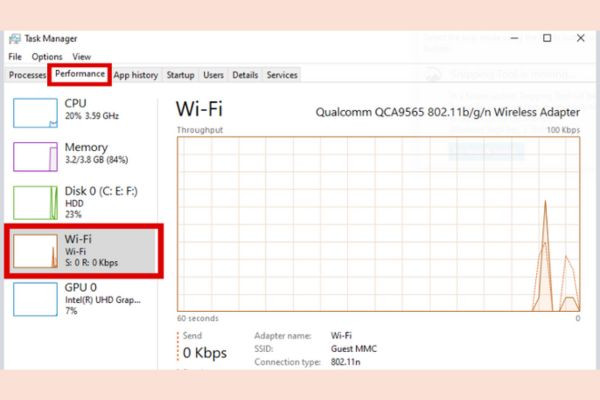Select Disk 0 (C: E: F:) entry
The height and width of the screenshot is (400, 600).
pyautogui.click(x=82, y=203)
